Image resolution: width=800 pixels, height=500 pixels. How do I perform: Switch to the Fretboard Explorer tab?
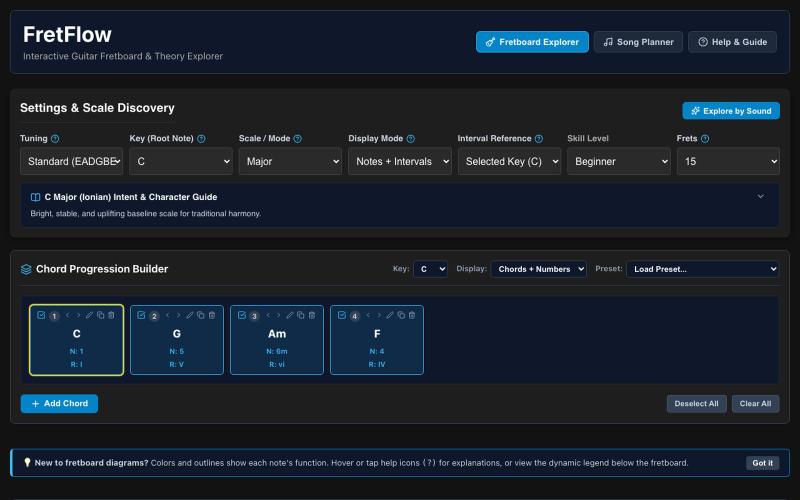(532, 42)
